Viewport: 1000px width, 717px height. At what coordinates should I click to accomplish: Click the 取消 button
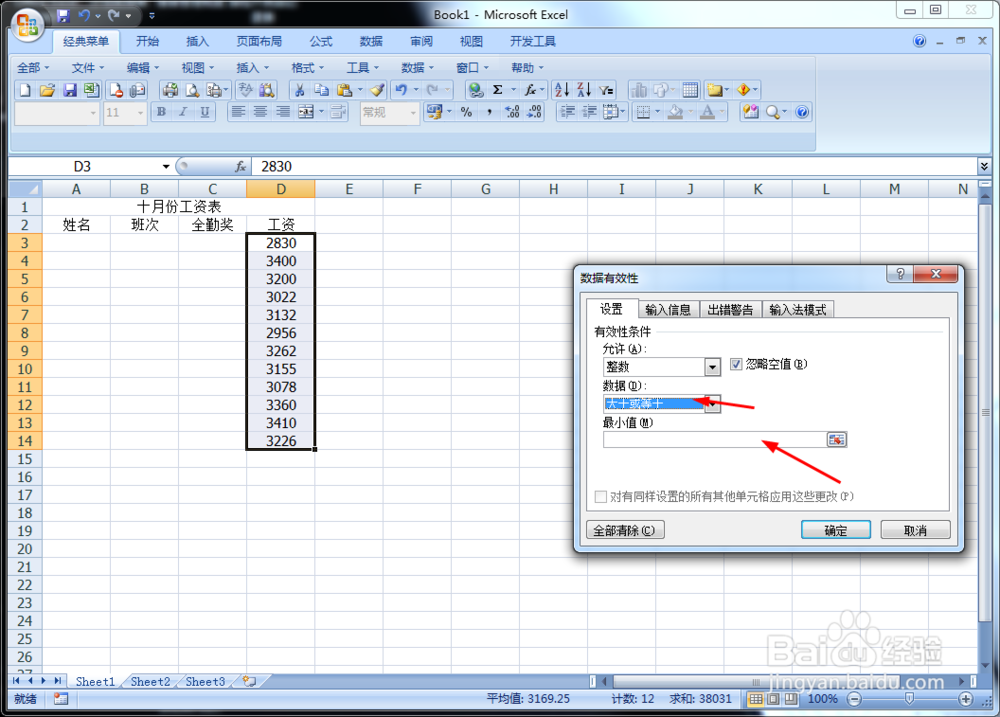(x=915, y=530)
